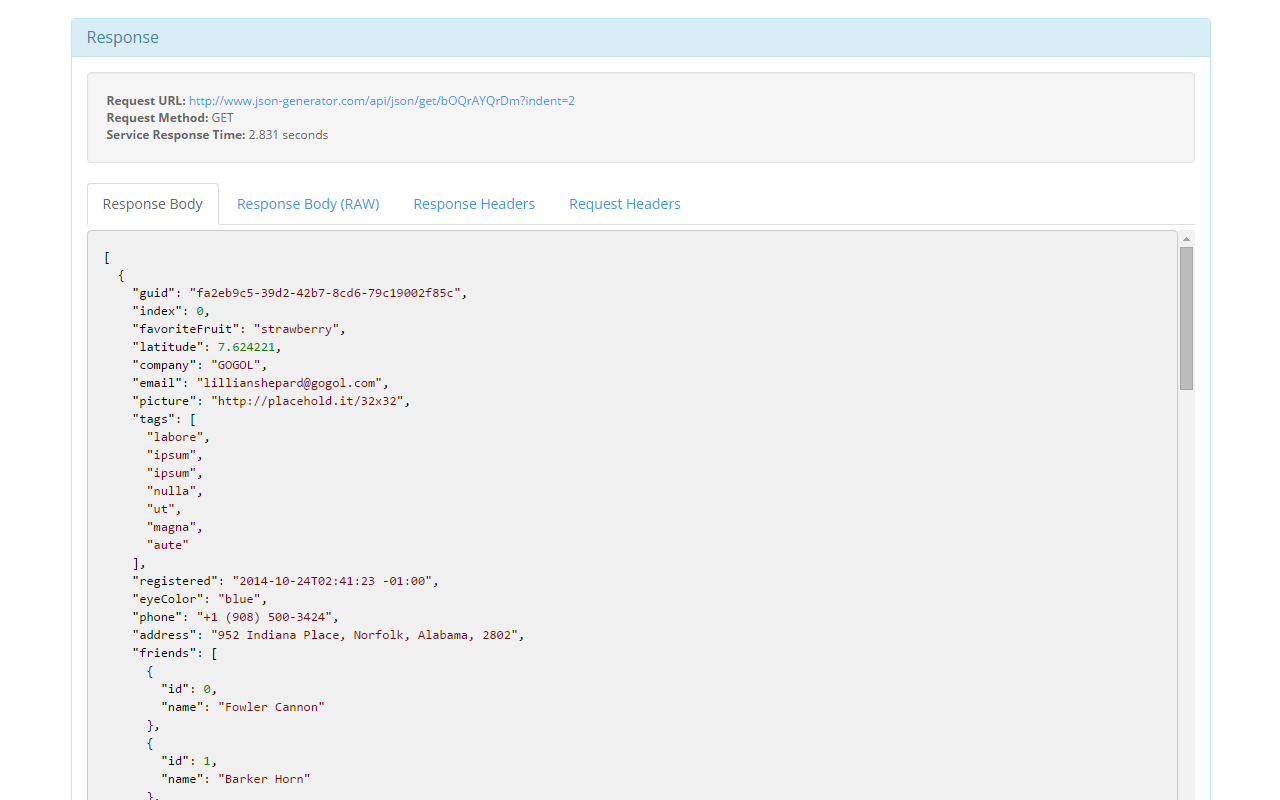This screenshot has height=800, width=1280.
Task: Click the "friends" key
Action: [165, 653]
